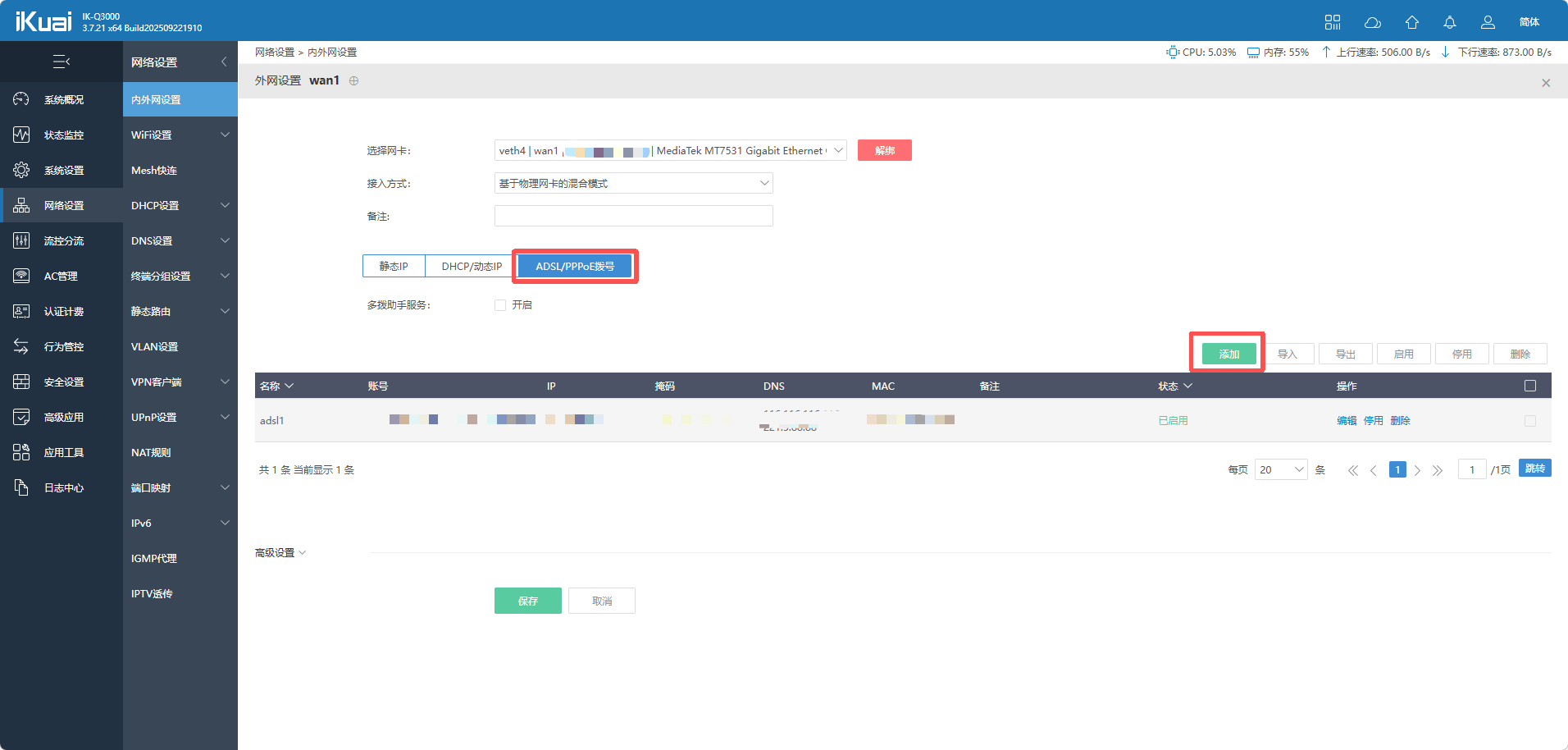
Task: Enable the 多拨助手服务 checkbox
Action: pyautogui.click(x=500, y=305)
